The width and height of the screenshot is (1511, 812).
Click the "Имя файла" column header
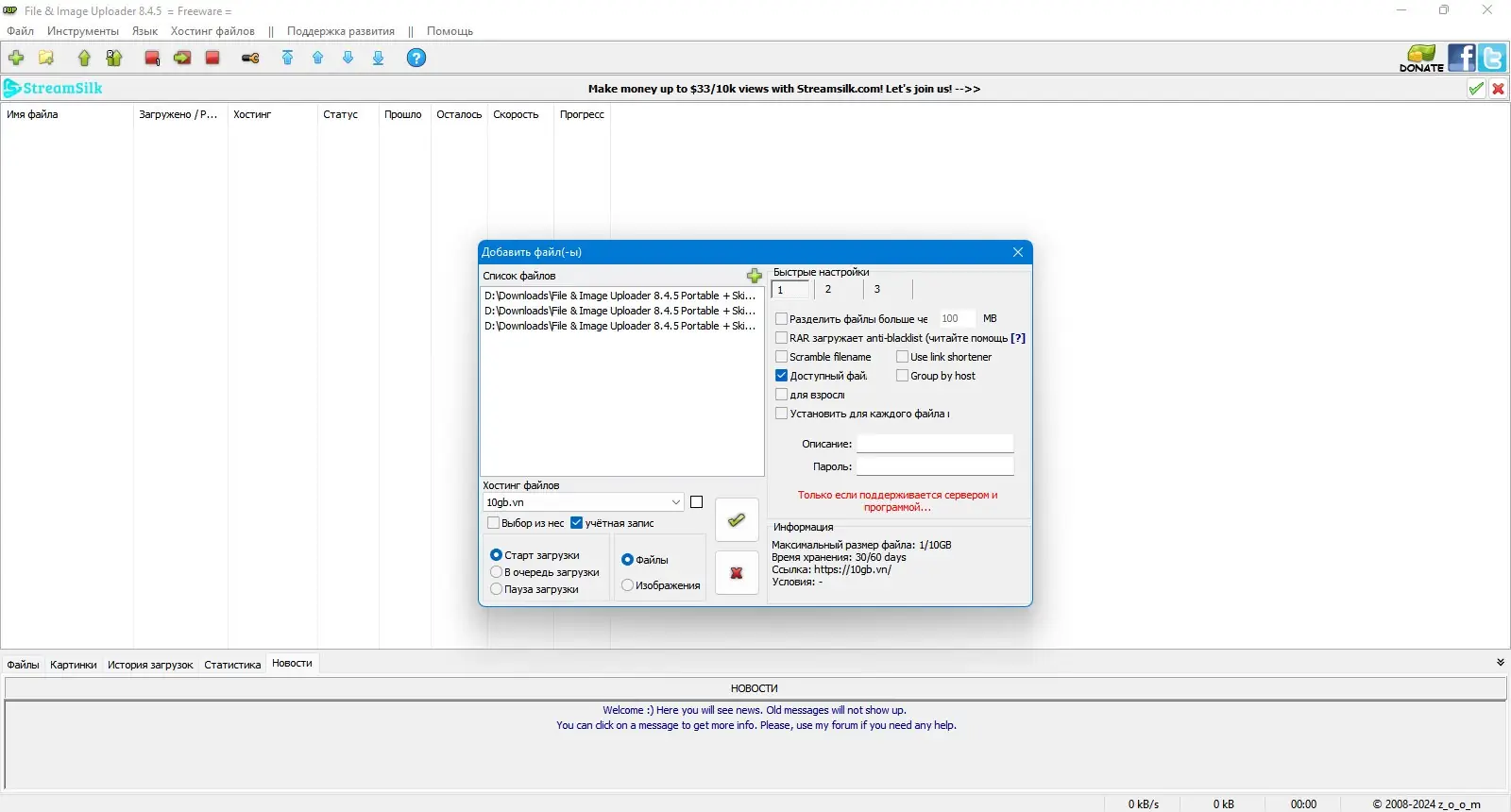(67, 114)
